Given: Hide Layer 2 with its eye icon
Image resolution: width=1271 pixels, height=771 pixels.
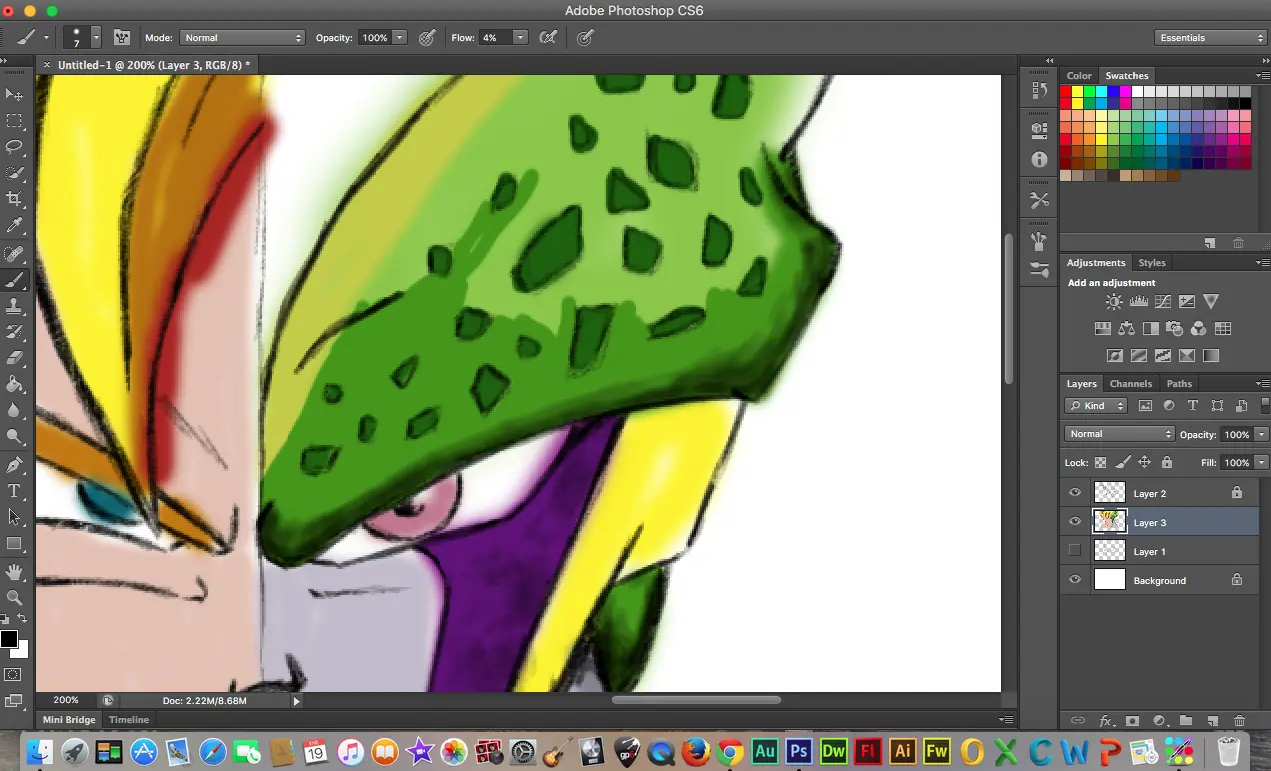Looking at the screenshot, I should point(1075,493).
